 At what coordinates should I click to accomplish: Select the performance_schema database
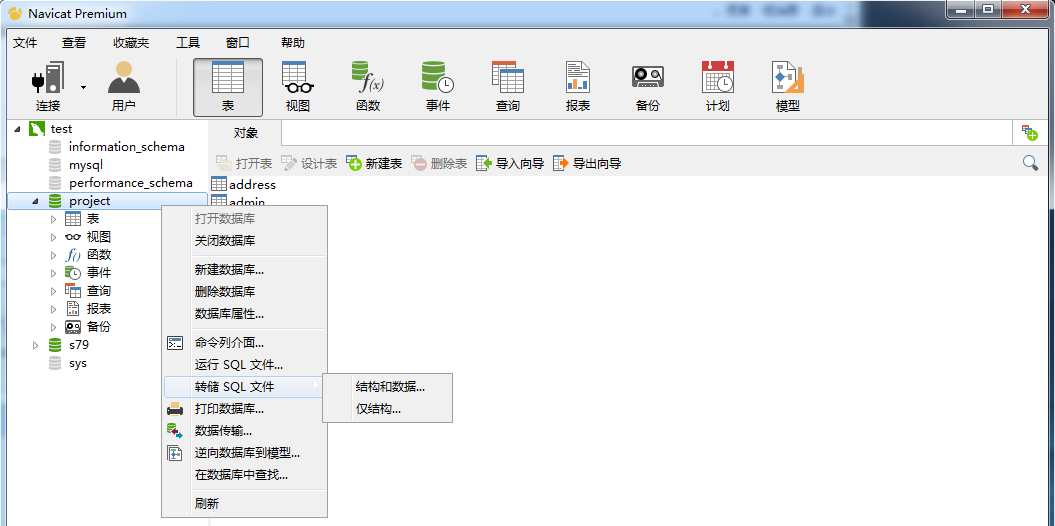(x=131, y=183)
